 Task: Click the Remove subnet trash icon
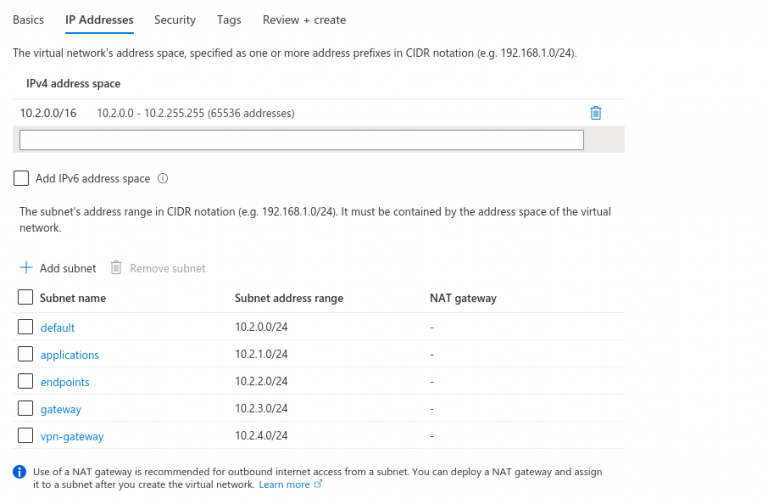click(116, 268)
